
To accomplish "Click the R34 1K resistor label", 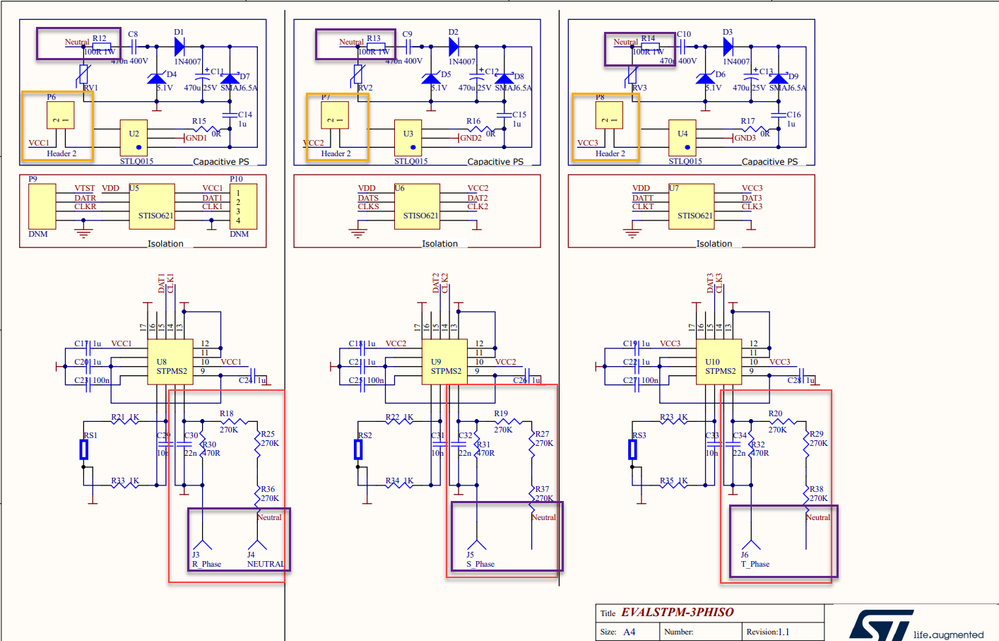I will (x=399, y=481).
